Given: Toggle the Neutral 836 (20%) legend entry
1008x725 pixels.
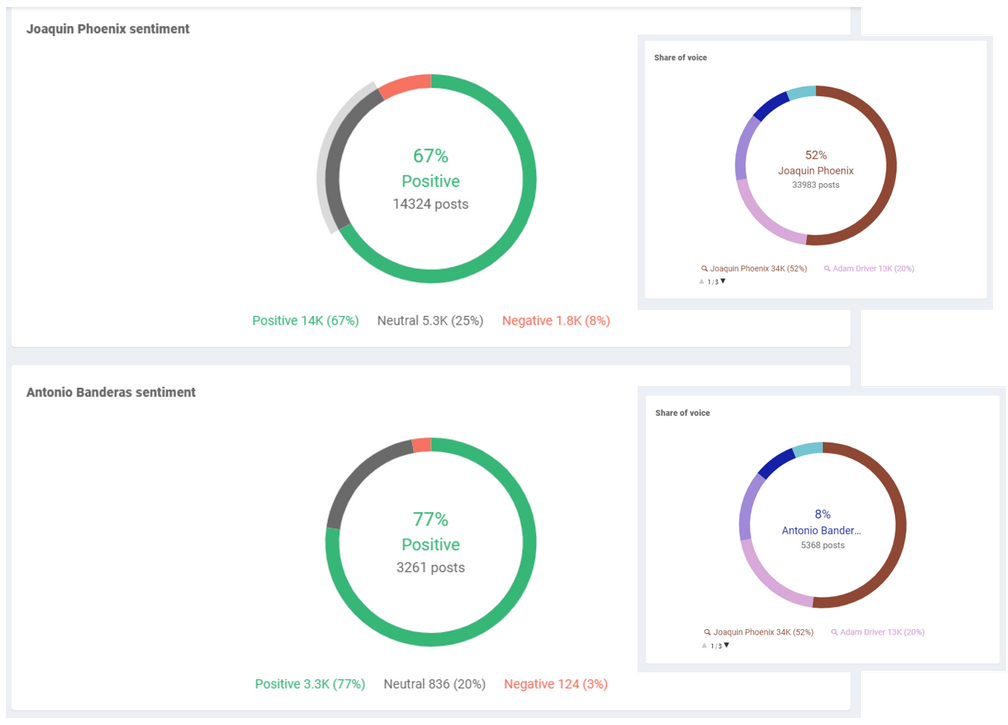Looking at the screenshot, I should [x=435, y=683].
